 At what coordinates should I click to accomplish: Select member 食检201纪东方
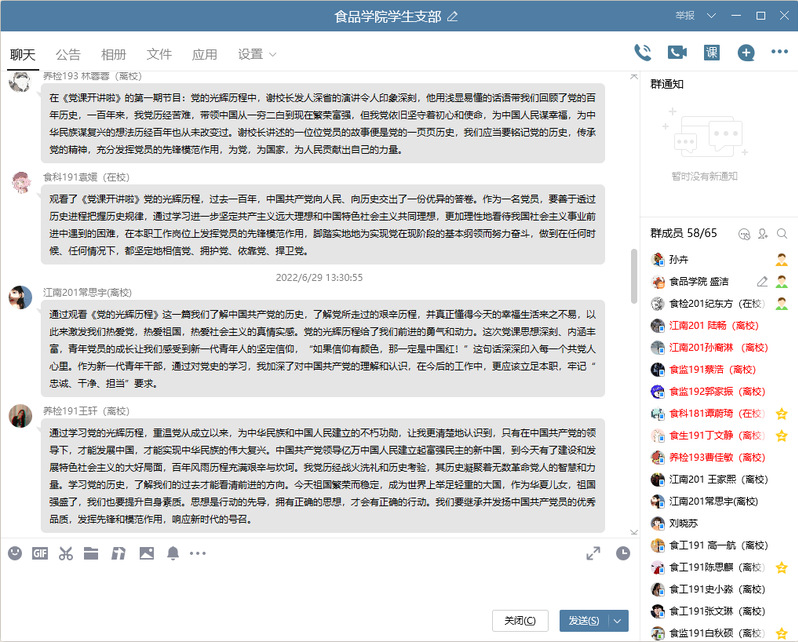pos(719,303)
